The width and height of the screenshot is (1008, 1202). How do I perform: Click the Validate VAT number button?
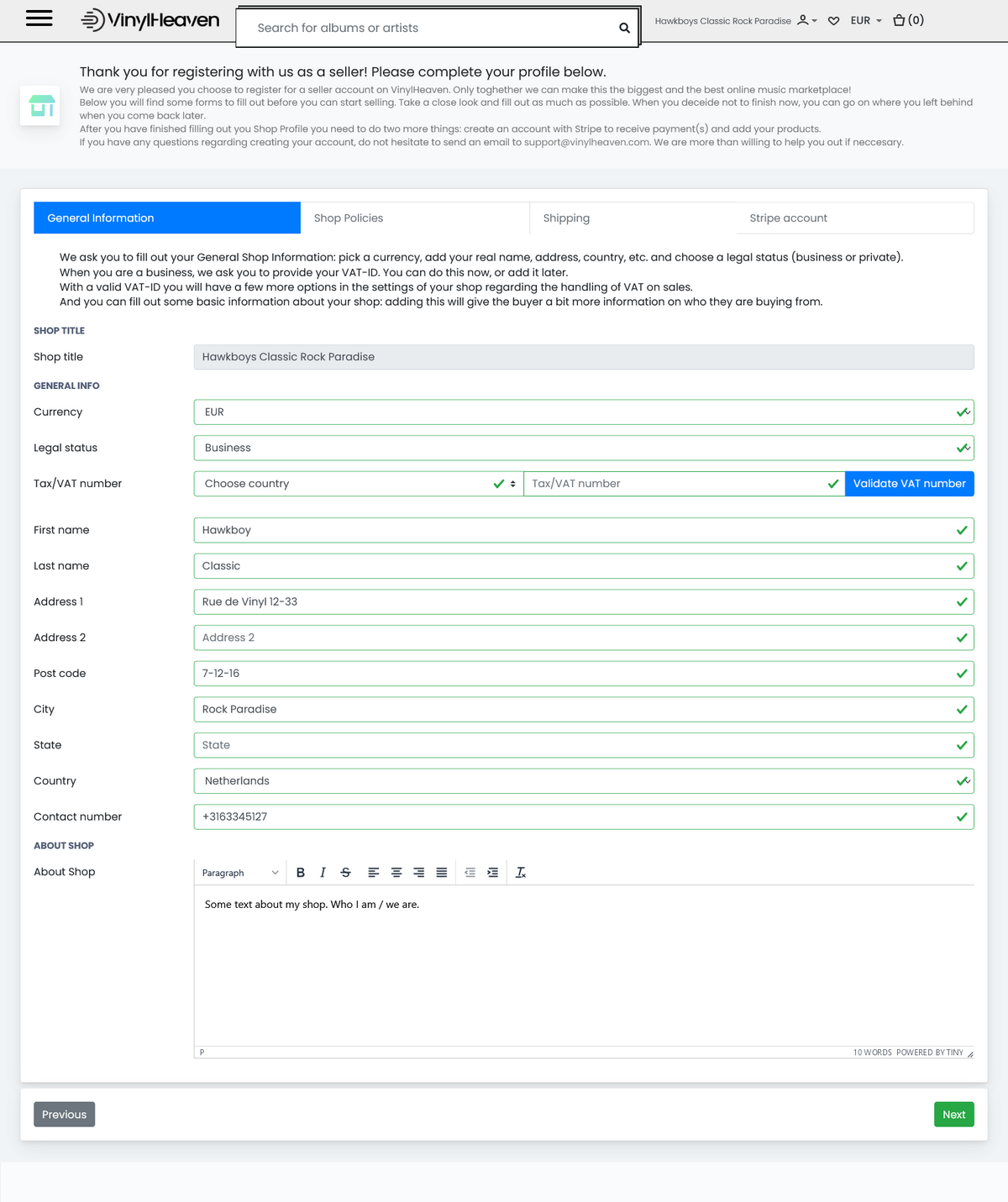(x=909, y=484)
